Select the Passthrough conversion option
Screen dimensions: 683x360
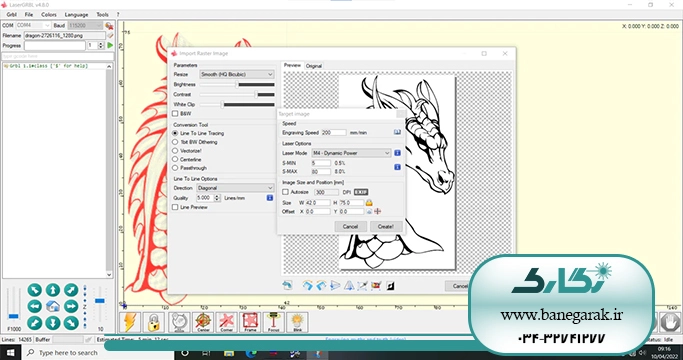pos(175,168)
